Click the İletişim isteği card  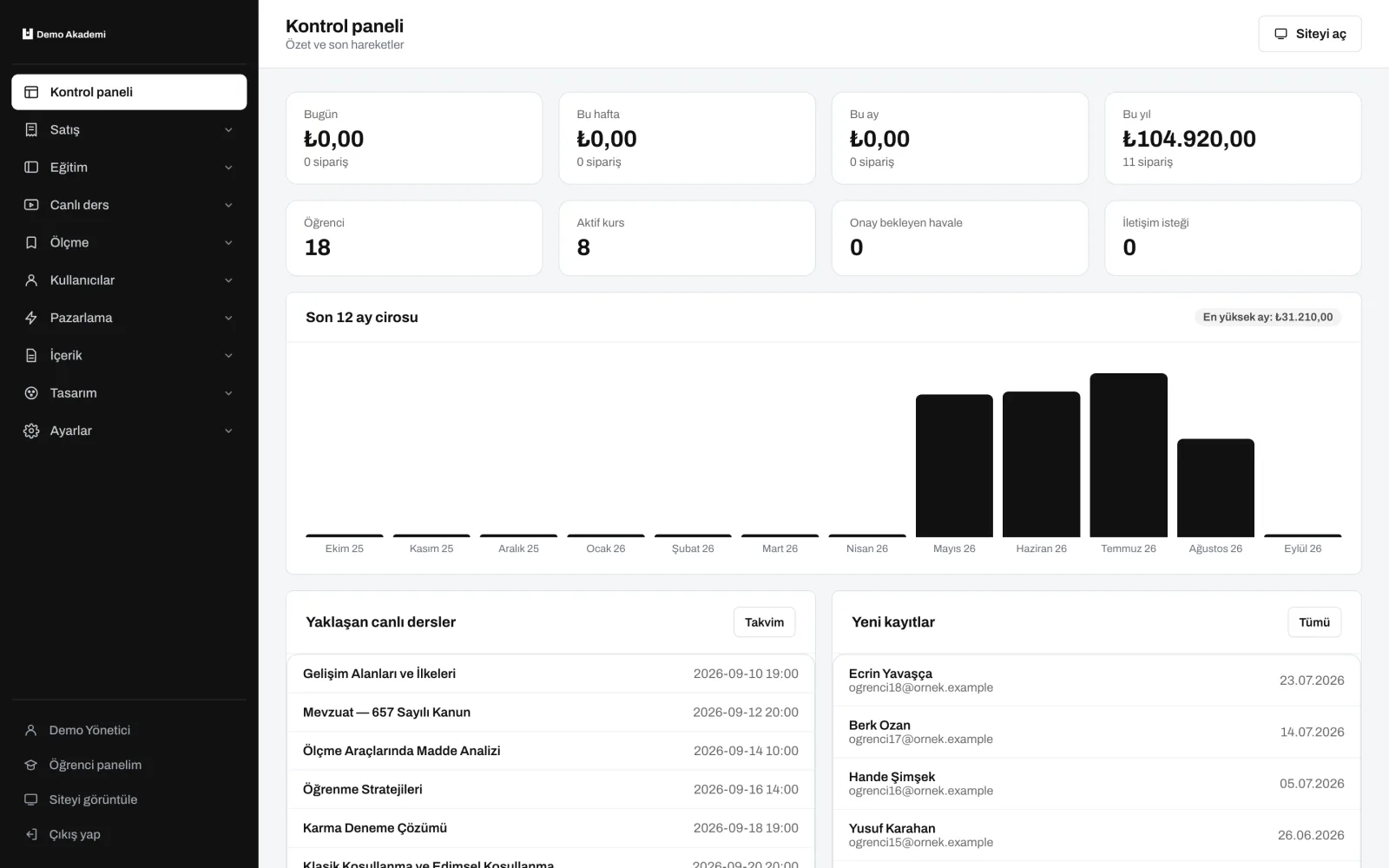pos(1233,239)
